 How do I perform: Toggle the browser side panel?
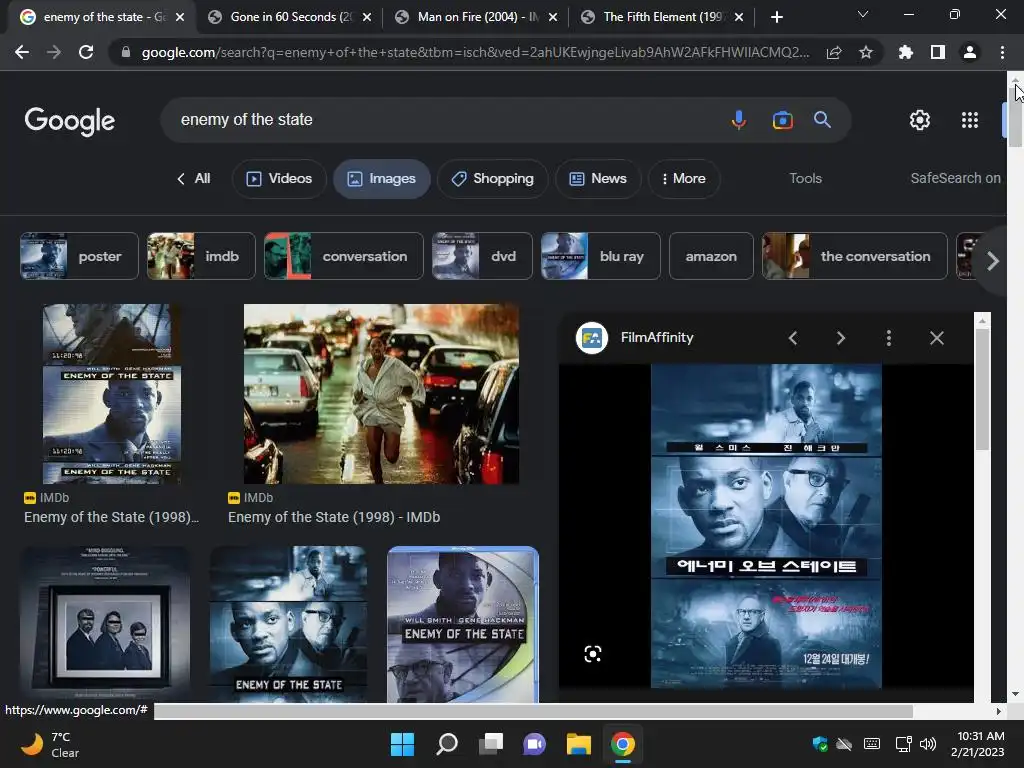(x=938, y=52)
